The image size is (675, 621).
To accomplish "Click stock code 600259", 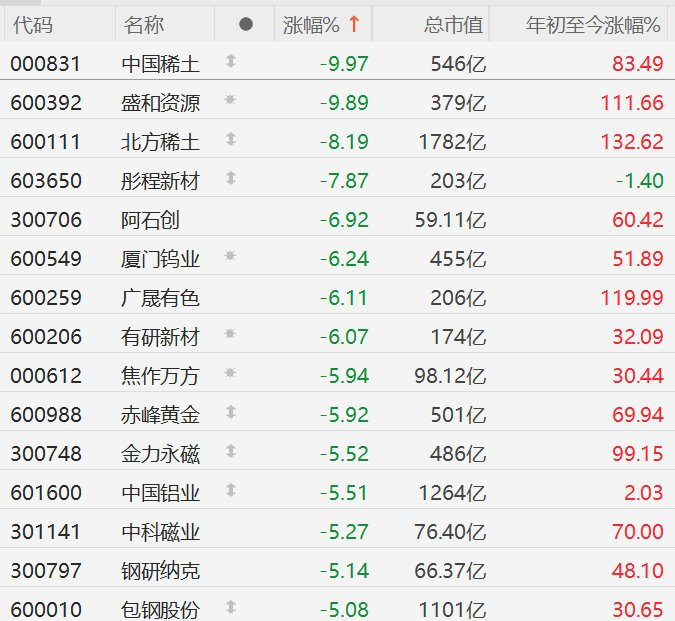I will pyautogui.click(x=46, y=298).
